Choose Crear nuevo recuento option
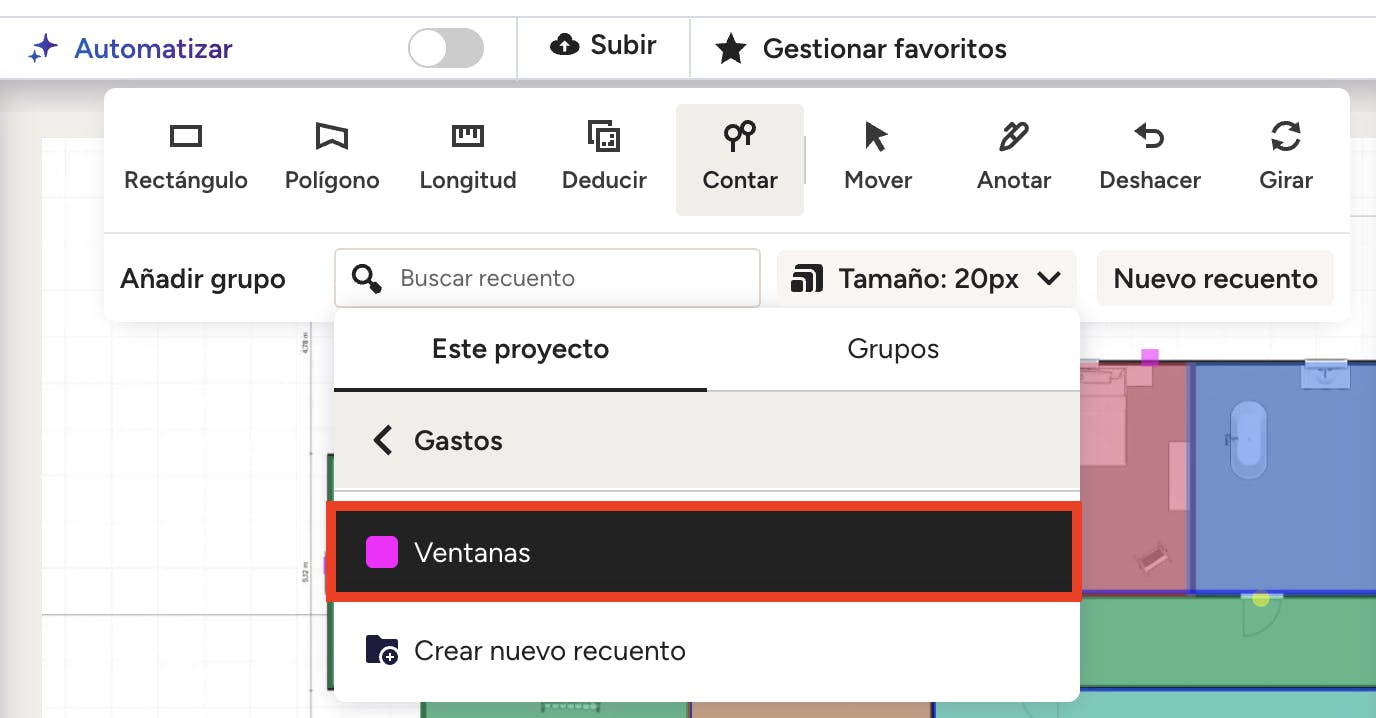 pyautogui.click(x=549, y=651)
